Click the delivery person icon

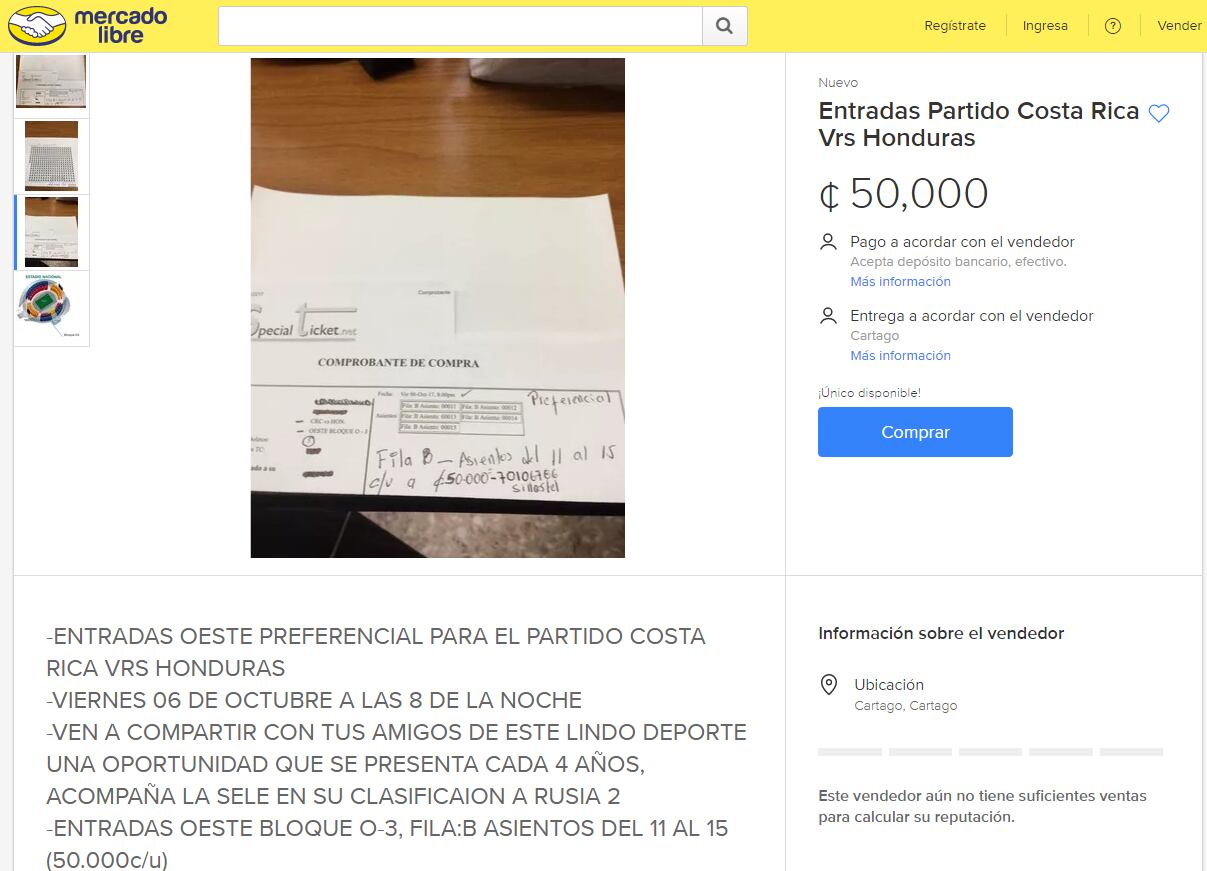[828, 316]
